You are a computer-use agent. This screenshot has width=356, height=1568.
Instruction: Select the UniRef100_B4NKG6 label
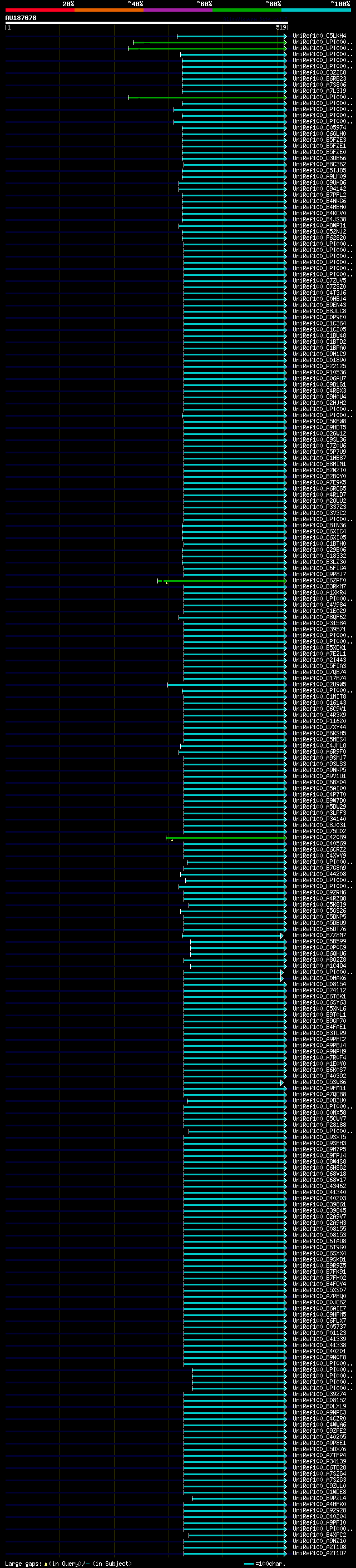(x=319, y=201)
